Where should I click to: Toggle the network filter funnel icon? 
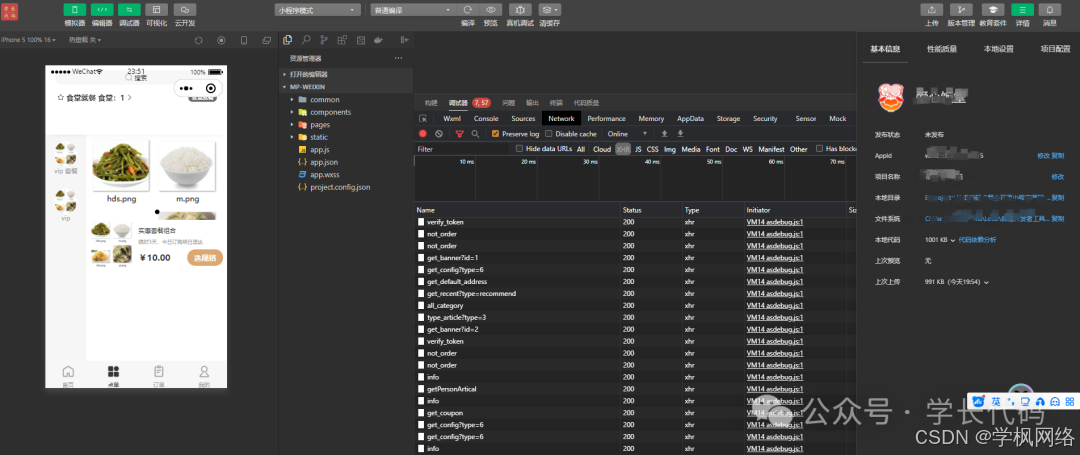460,134
